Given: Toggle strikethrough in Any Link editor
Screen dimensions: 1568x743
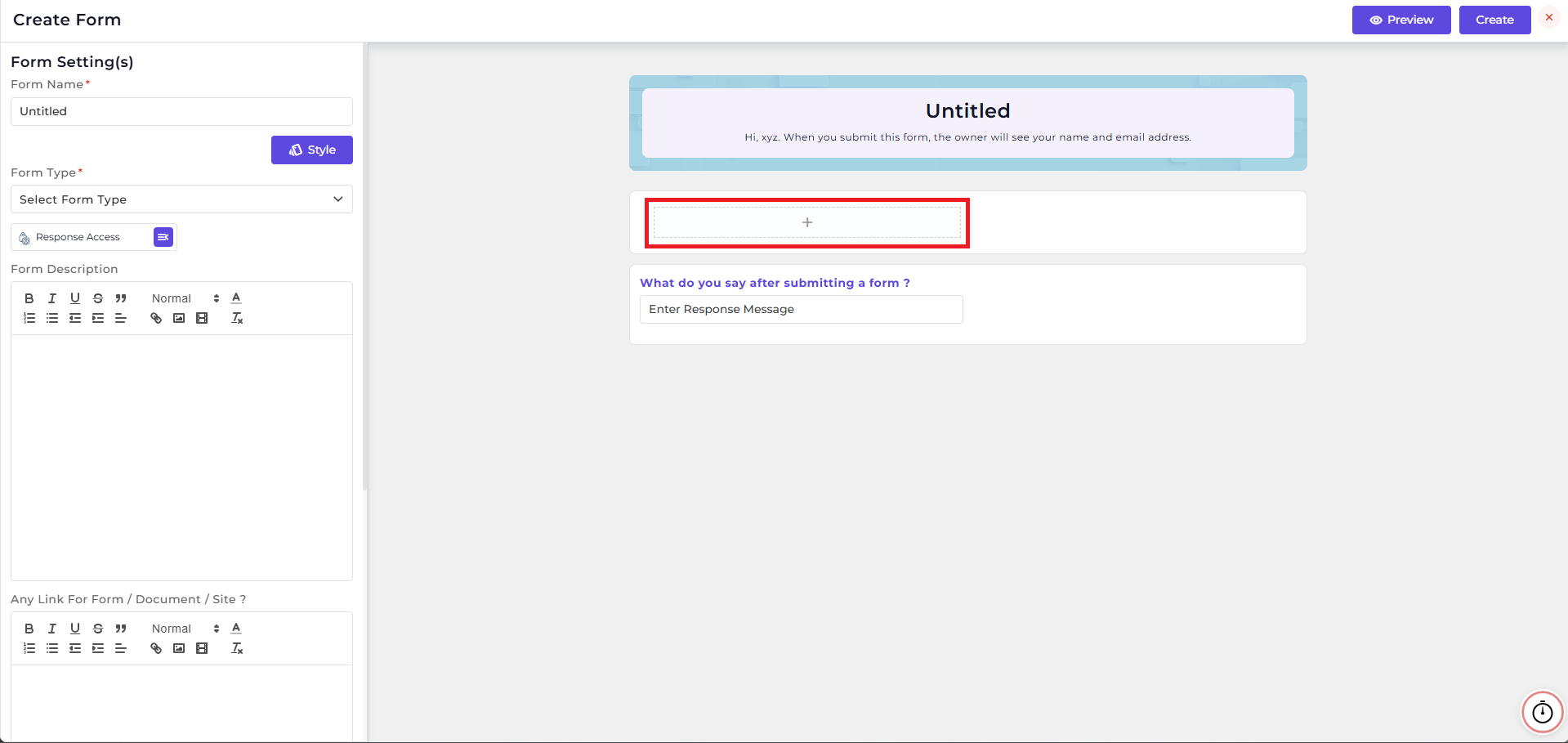Looking at the screenshot, I should pos(98,629).
